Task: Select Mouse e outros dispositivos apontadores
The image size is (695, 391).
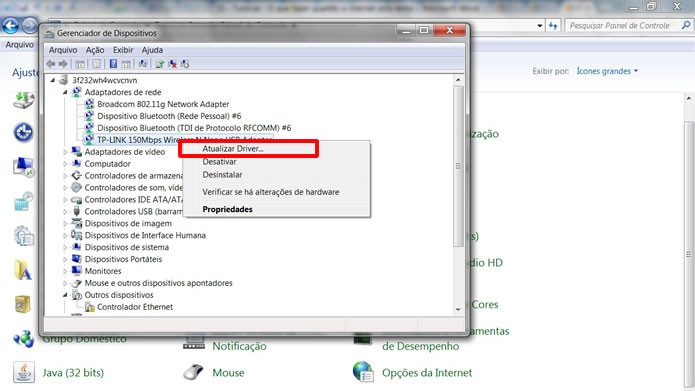Action: 158,283
